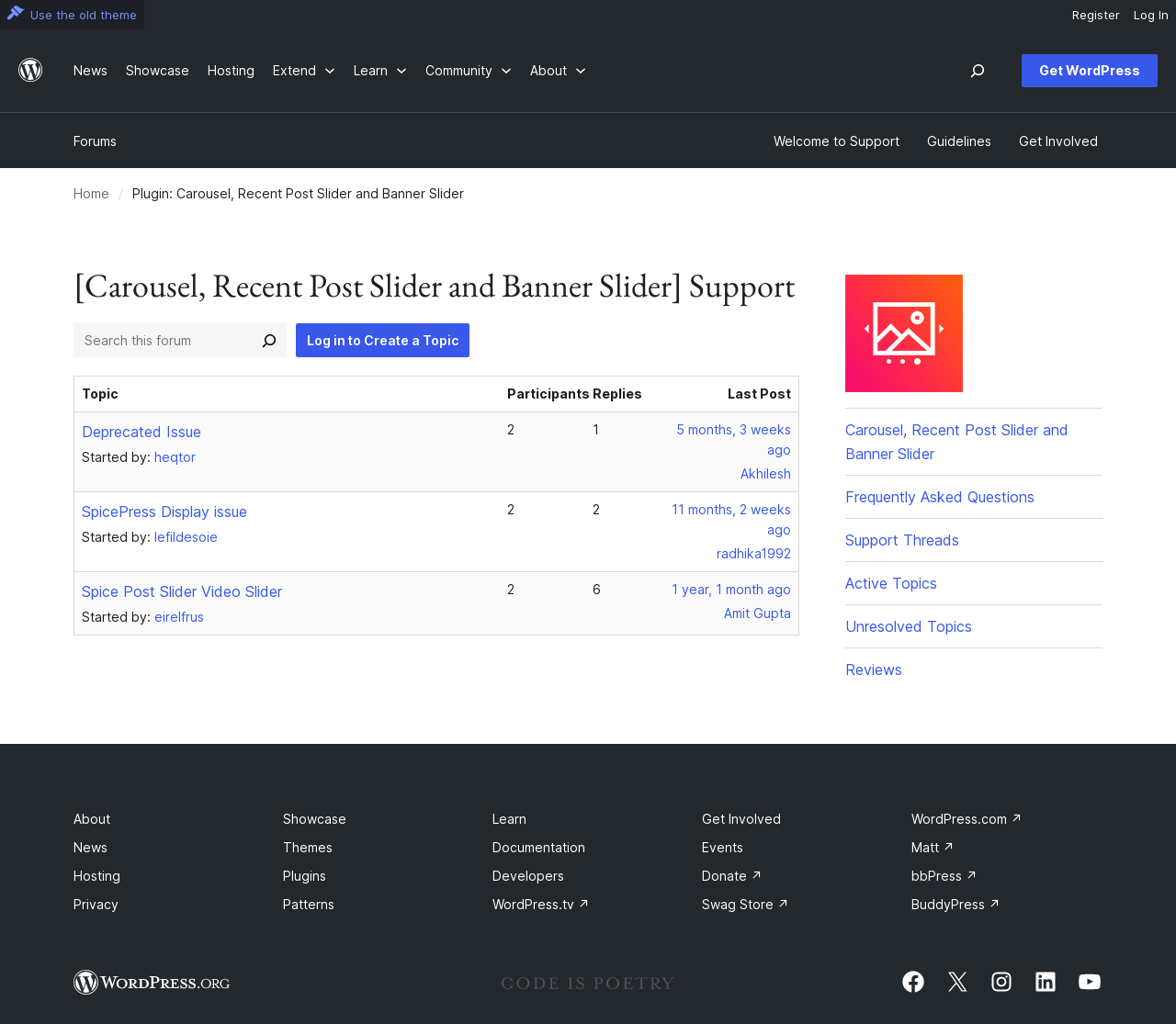This screenshot has width=1176, height=1024.
Task: Open Unresolved Topics link
Action: [x=909, y=626]
